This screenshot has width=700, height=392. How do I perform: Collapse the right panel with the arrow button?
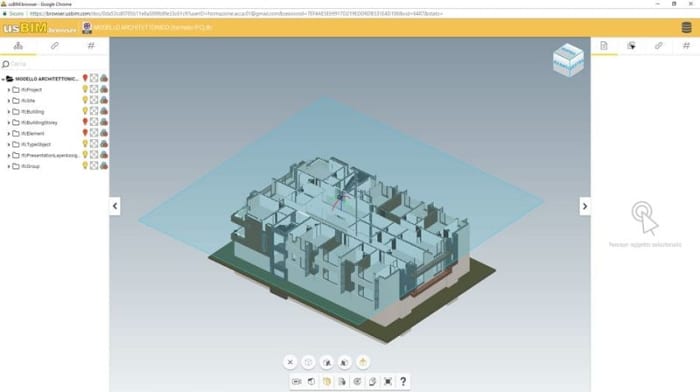(x=585, y=206)
